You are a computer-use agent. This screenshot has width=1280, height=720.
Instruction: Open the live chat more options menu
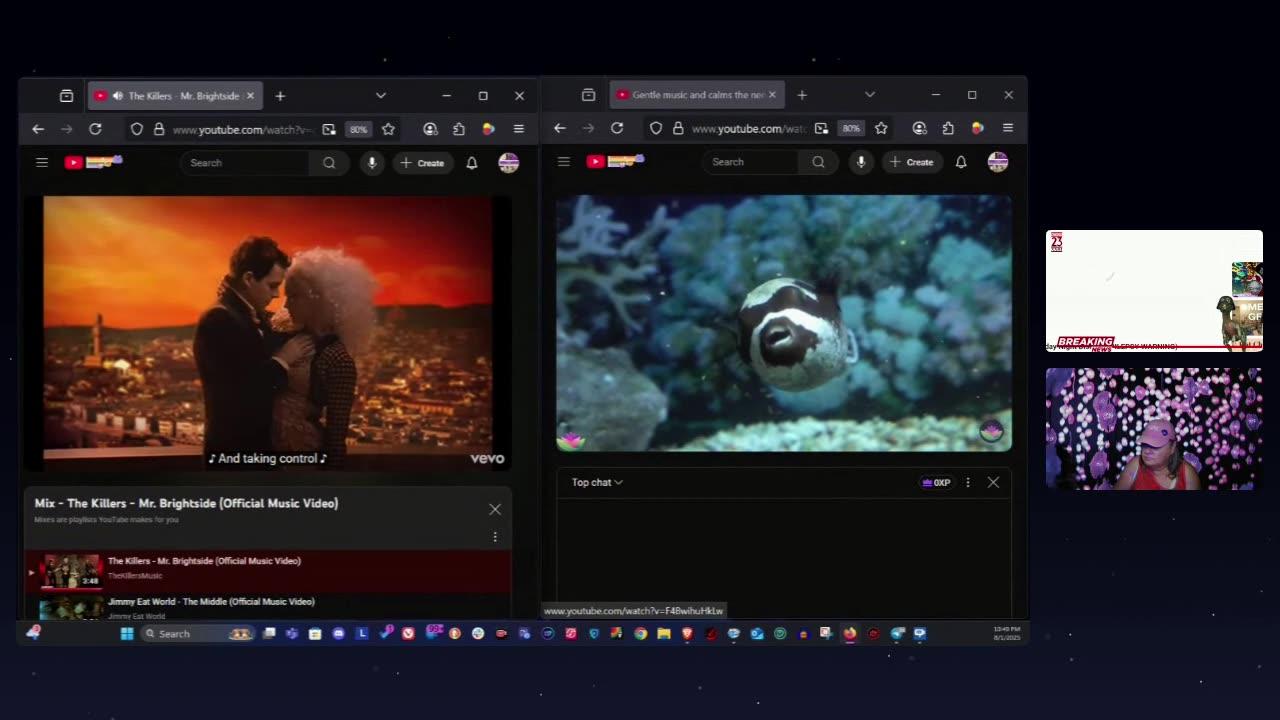point(967,482)
